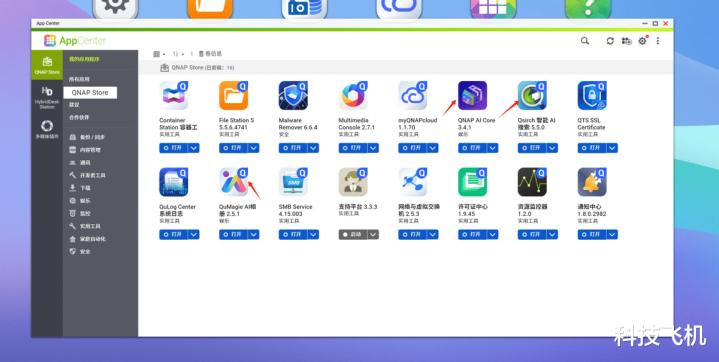
Task: Click the QuMagie AI album icon
Action: tap(233, 182)
